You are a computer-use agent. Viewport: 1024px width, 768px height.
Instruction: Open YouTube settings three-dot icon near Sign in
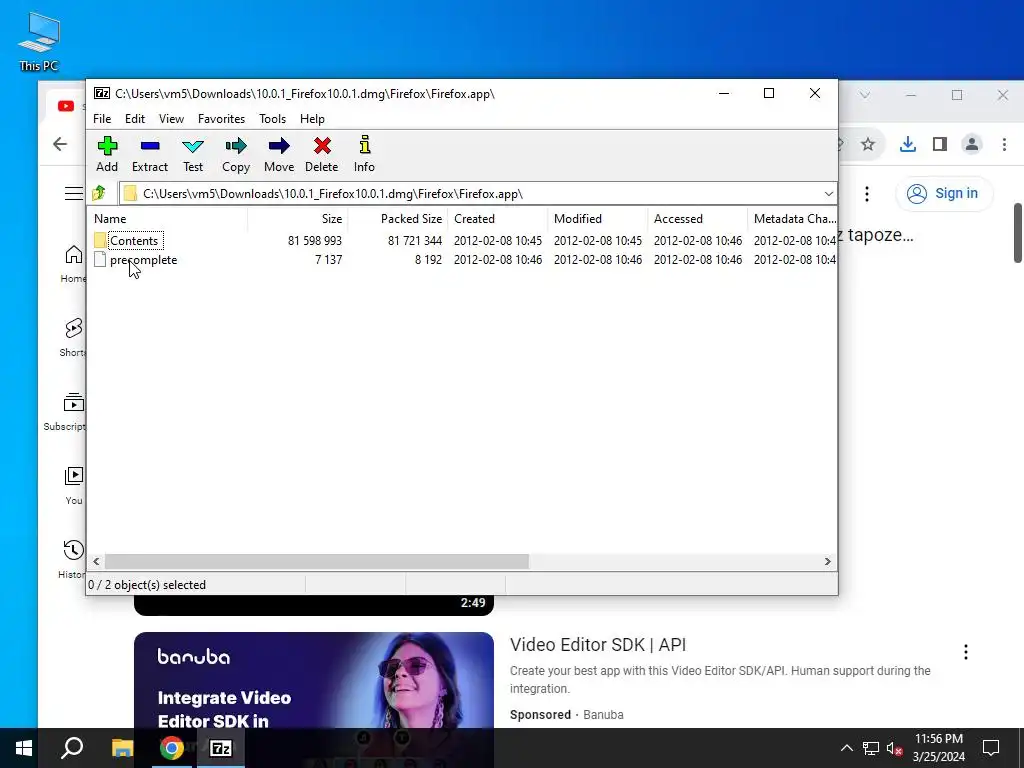pyautogui.click(x=867, y=193)
